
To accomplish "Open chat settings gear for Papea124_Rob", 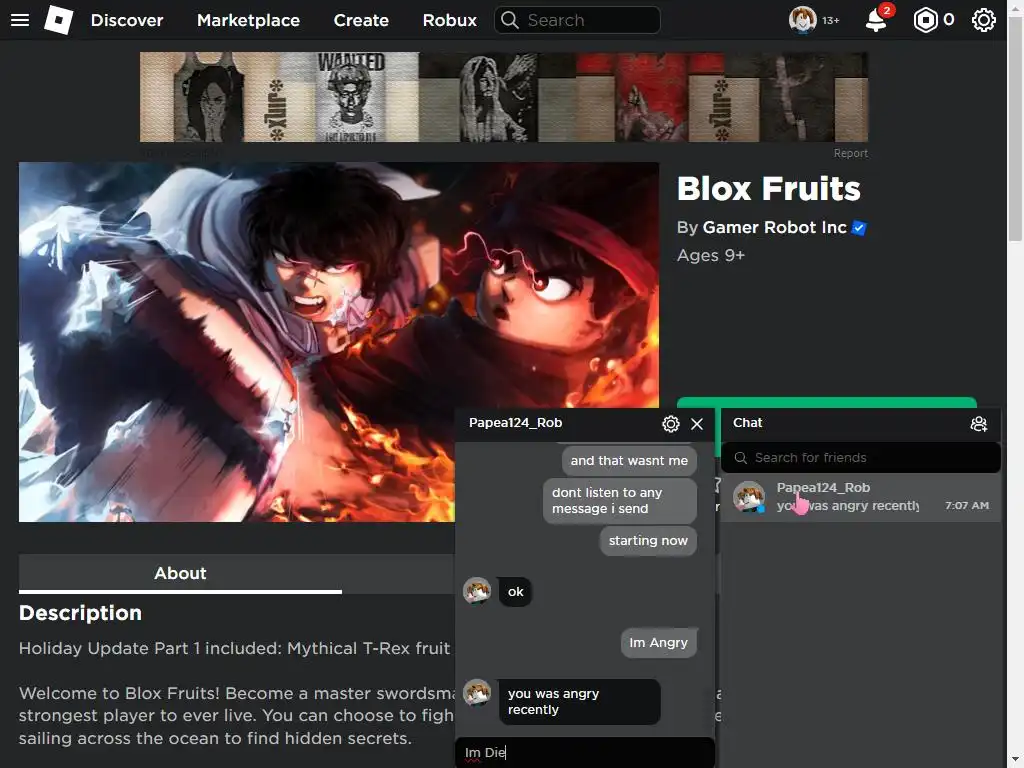I will [671, 424].
